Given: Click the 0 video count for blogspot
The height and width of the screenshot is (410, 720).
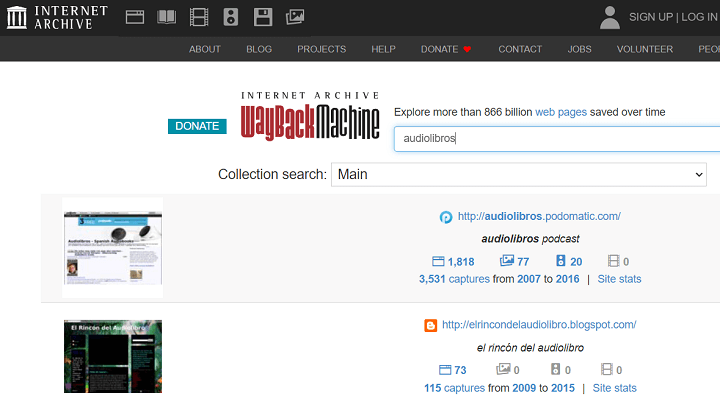Looking at the screenshot, I should pos(612,370).
